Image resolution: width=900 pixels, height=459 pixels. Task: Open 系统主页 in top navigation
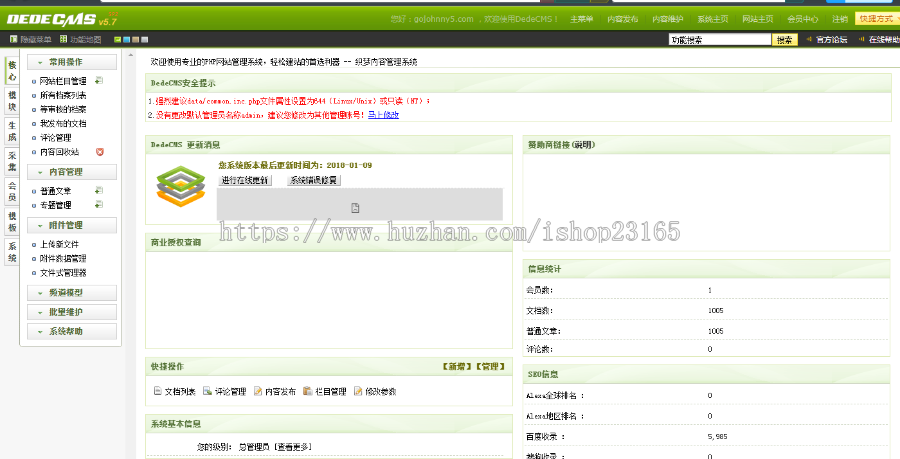(713, 19)
